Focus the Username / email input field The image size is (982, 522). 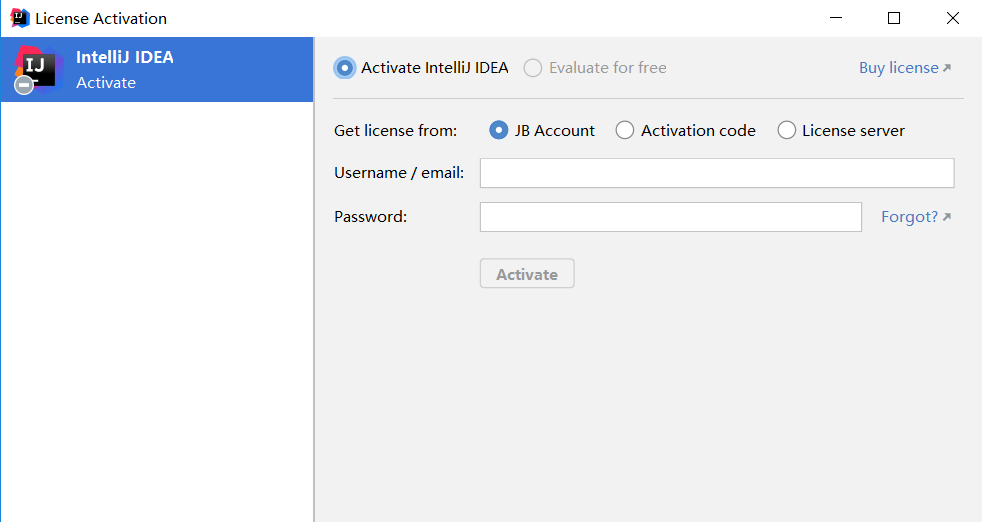click(x=717, y=173)
